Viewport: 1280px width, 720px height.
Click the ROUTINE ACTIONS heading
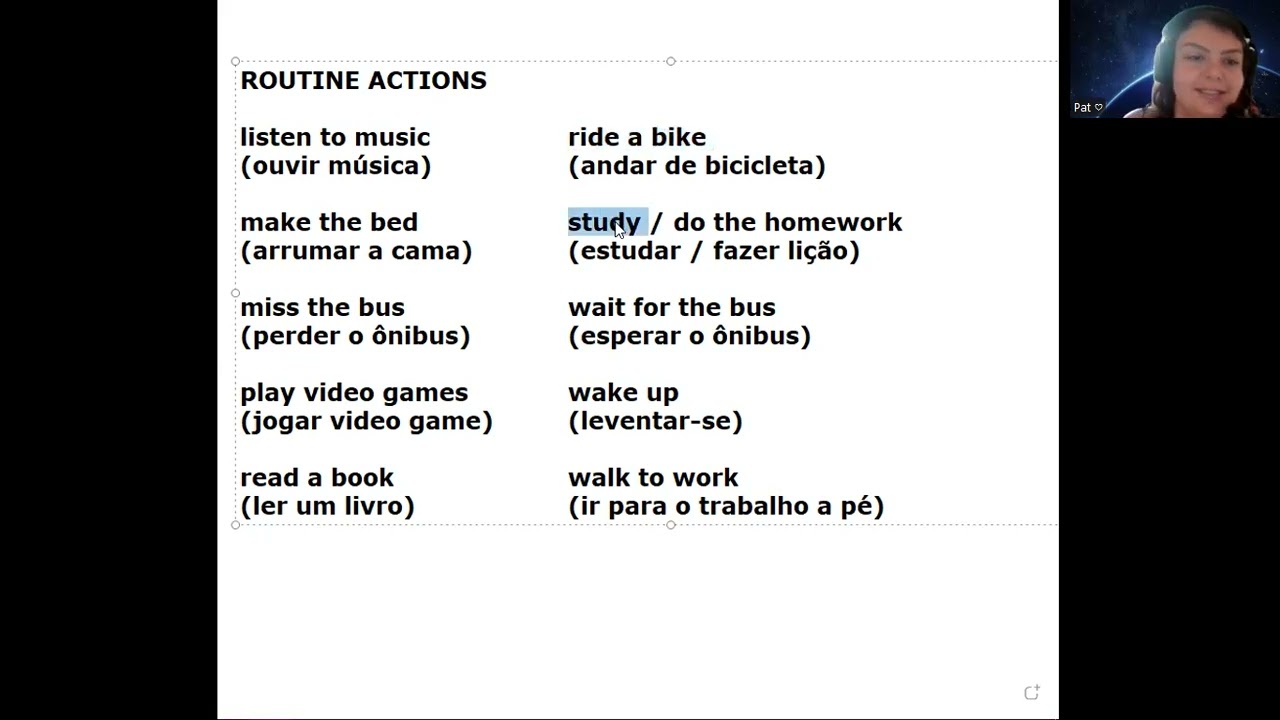[363, 81]
